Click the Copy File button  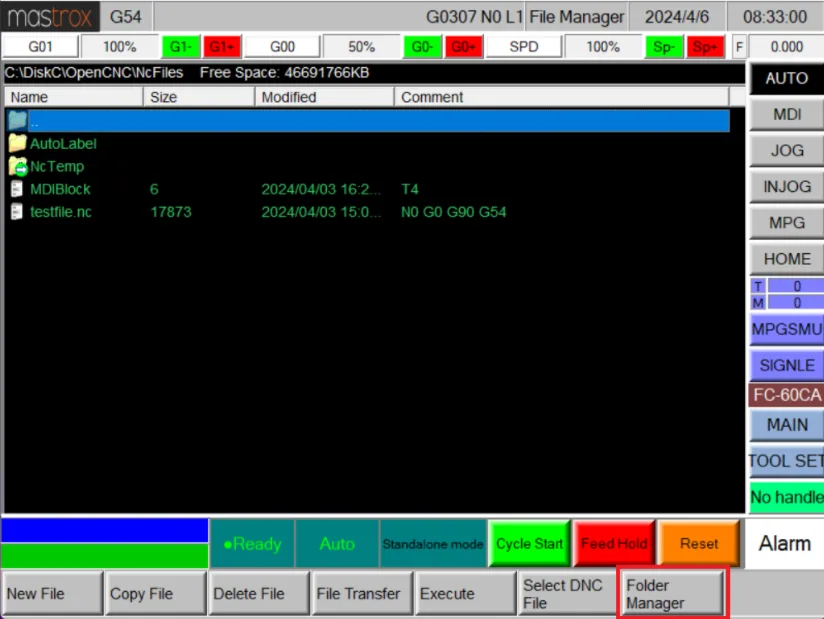pyautogui.click(x=156, y=593)
